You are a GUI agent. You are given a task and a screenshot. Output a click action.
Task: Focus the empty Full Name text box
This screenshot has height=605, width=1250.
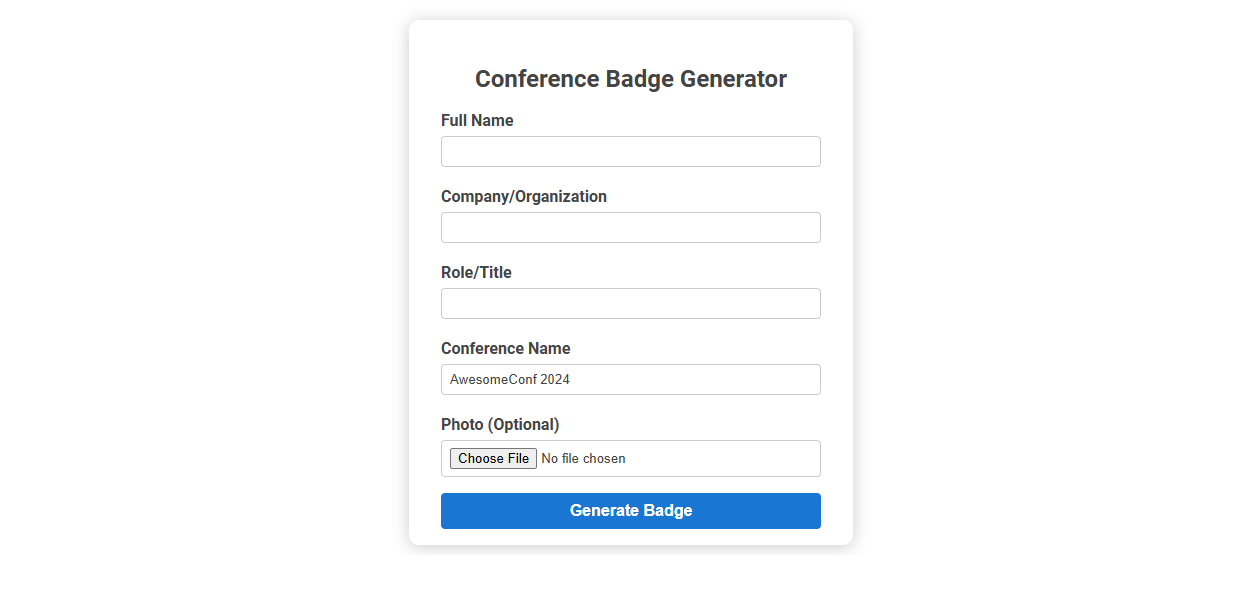(630, 151)
